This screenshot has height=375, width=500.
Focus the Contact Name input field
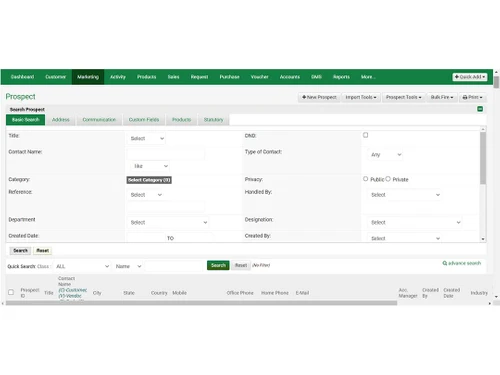coord(166,154)
